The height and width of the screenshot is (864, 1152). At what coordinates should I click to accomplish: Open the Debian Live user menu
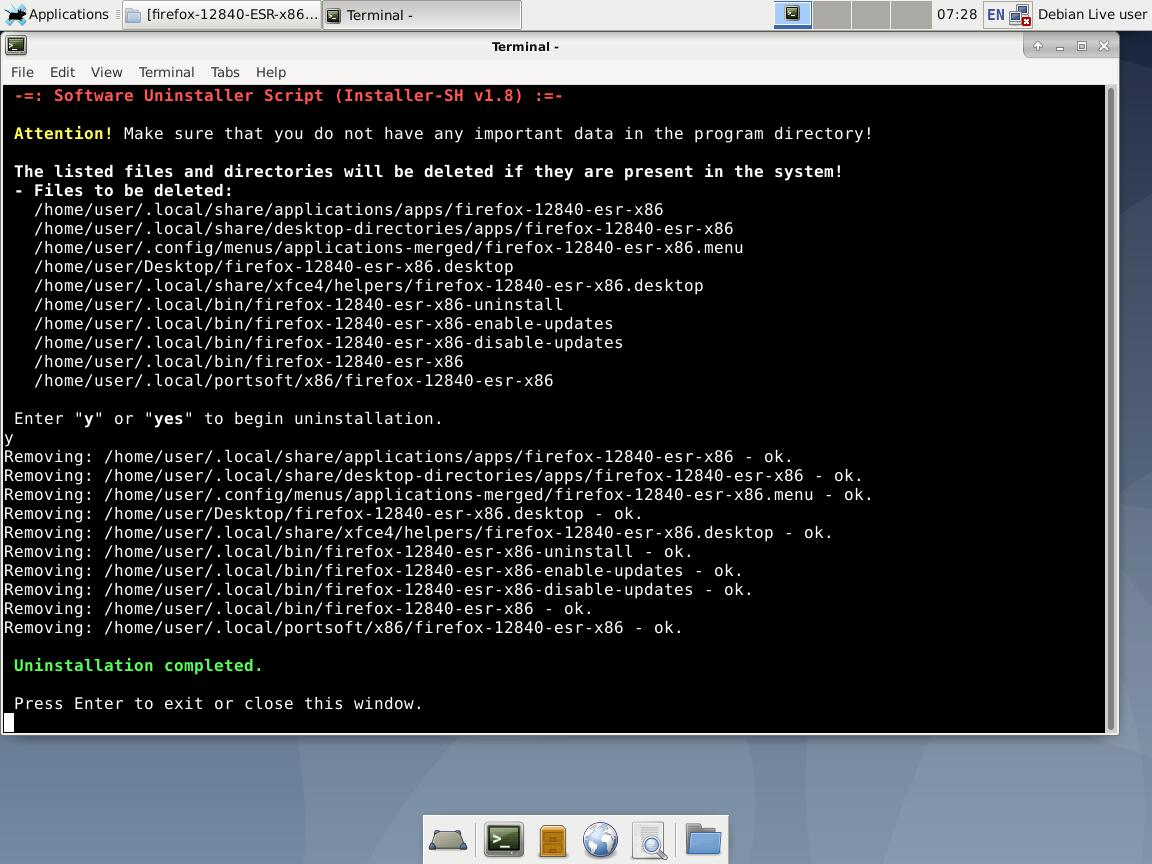1092,14
